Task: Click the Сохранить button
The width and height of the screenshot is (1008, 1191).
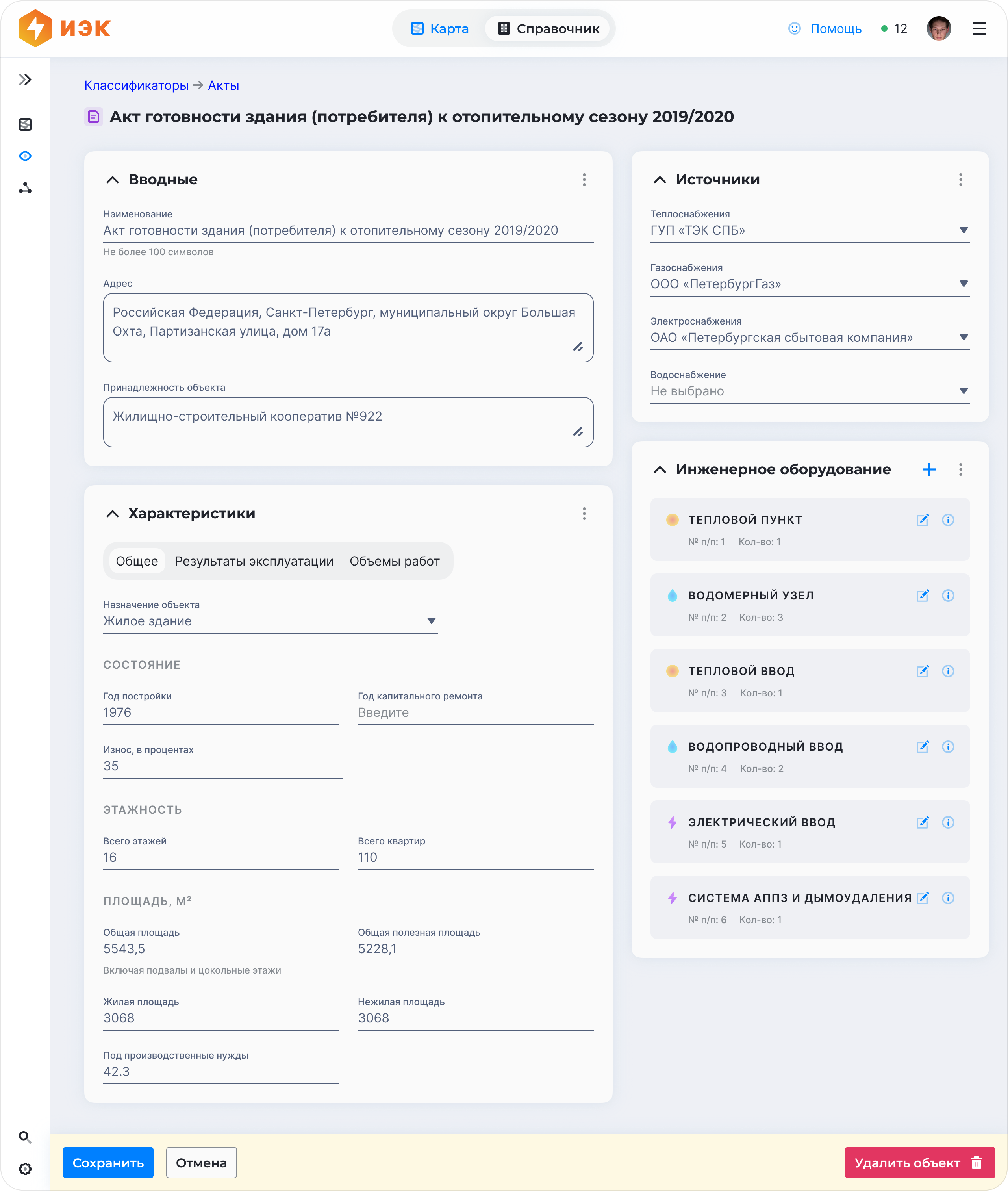Action: click(x=108, y=1162)
